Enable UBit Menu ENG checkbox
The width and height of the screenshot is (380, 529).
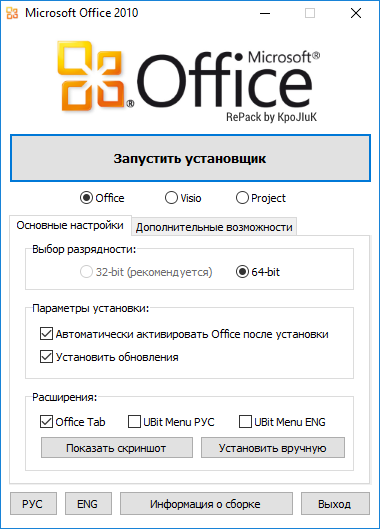click(x=245, y=422)
